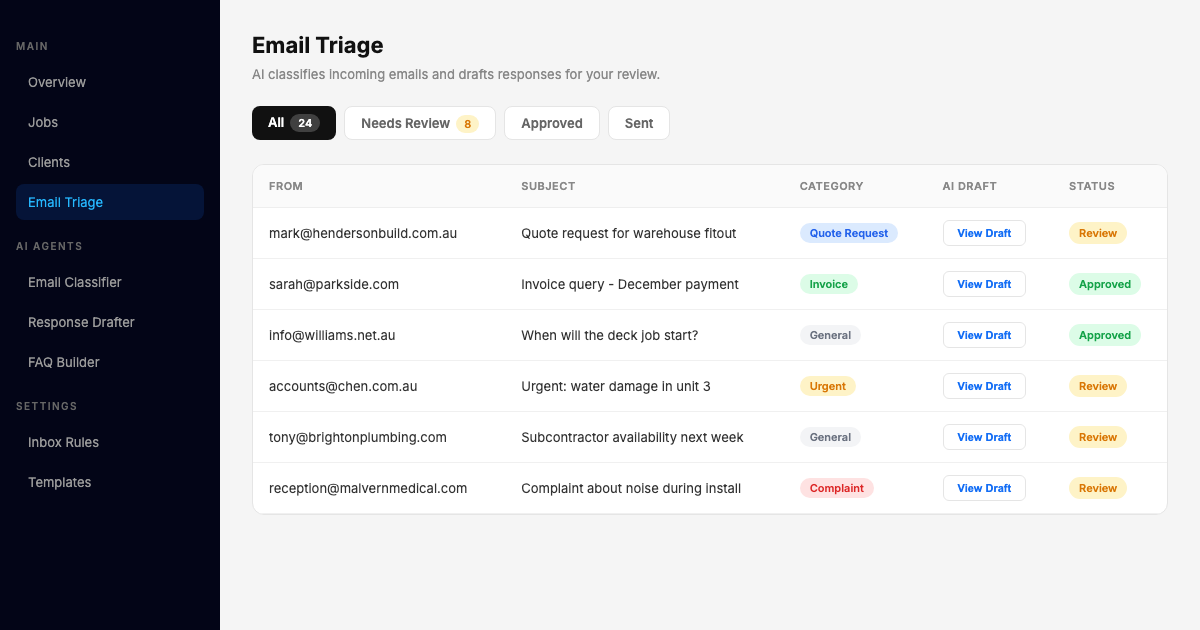Open the Response Drafter agent

pyautogui.click(x=81, y=322)
